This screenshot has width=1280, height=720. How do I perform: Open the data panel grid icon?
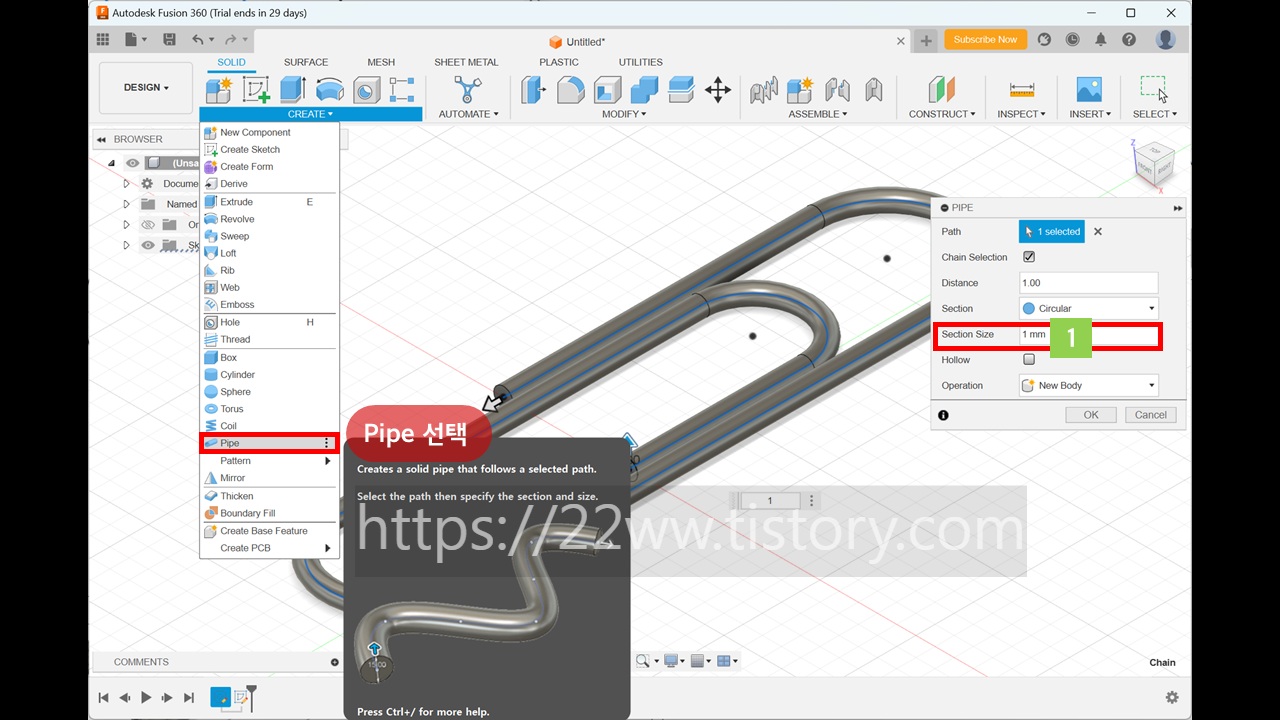point(103,39)
